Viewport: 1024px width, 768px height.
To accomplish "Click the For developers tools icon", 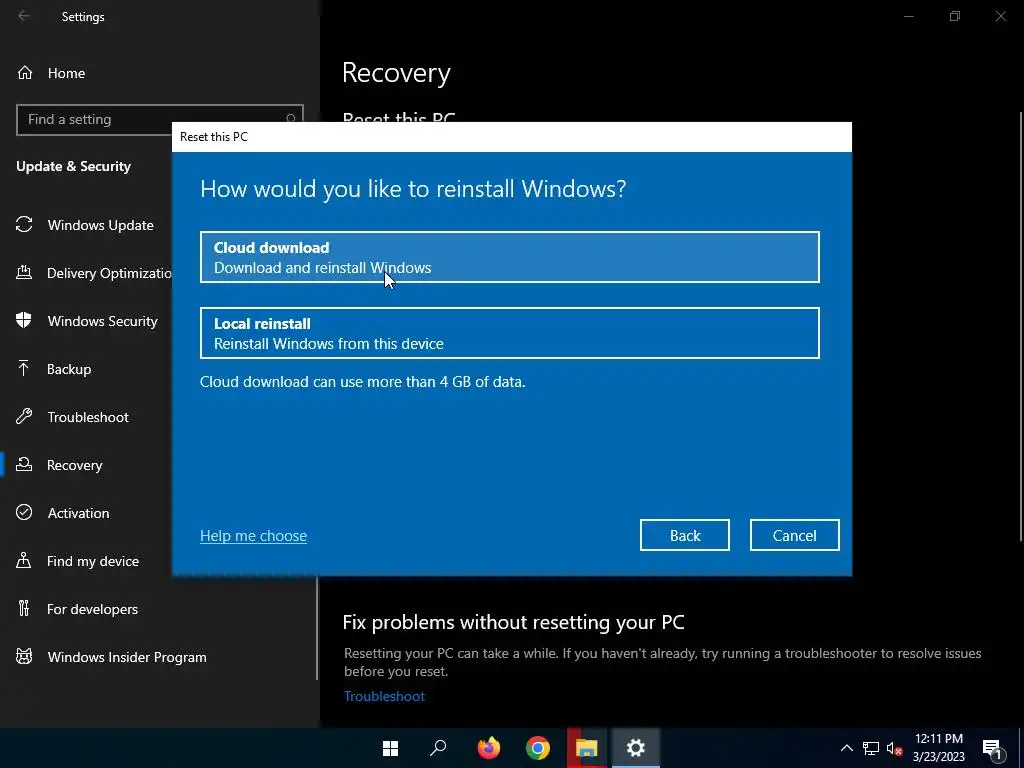I will pyautogui.click(x=24, y=609).
